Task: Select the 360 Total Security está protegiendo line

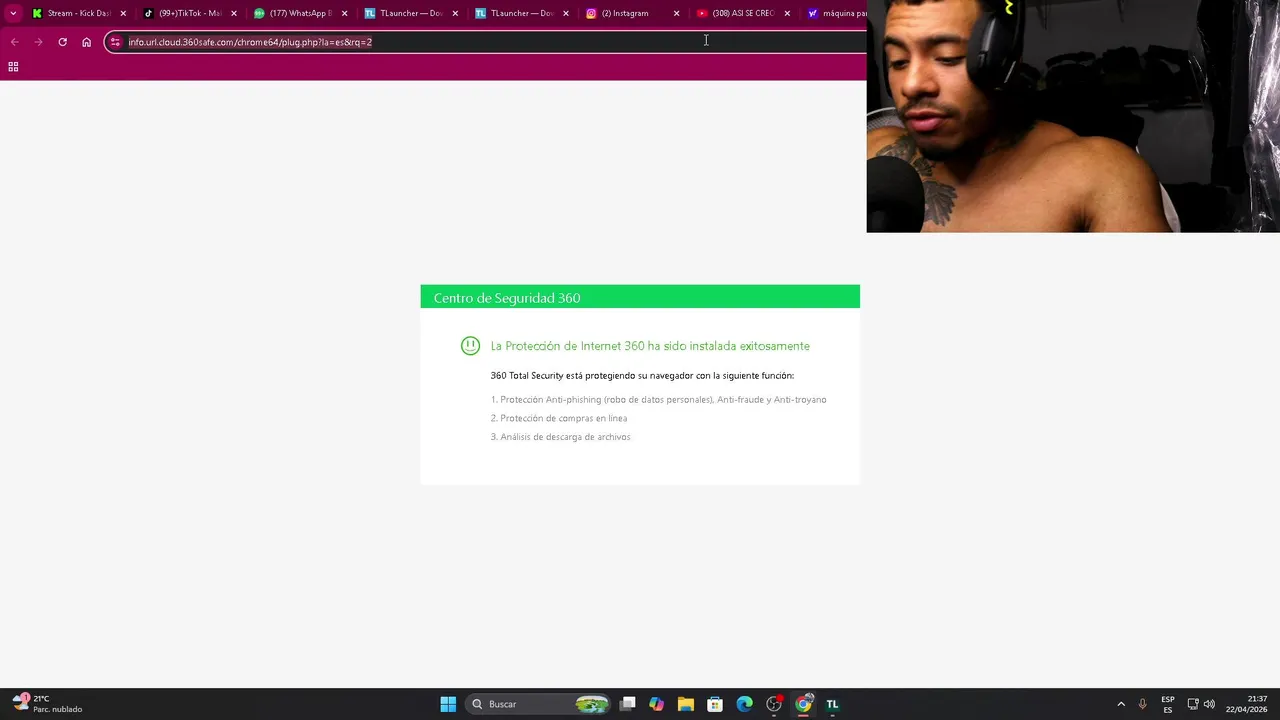Action: point(642,376)
